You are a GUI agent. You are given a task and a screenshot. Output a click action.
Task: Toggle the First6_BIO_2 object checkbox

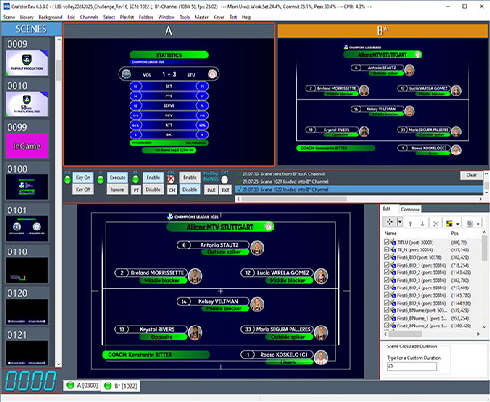(387, 272)
